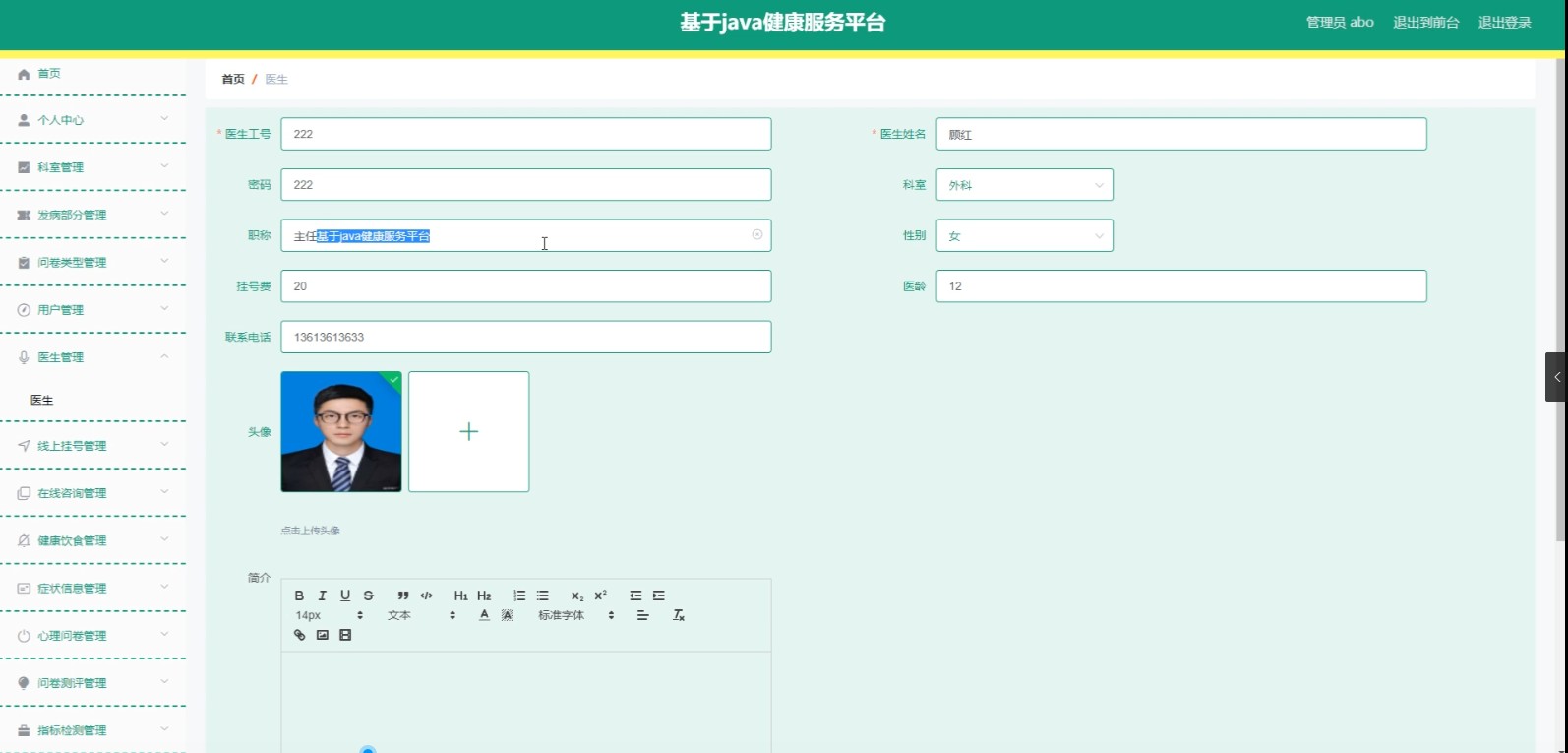The height and width of the screenshot is (753, 1568).
Task: Click the uploaded doctor avatar thumbnail
Action: click(x=341, y=431)
